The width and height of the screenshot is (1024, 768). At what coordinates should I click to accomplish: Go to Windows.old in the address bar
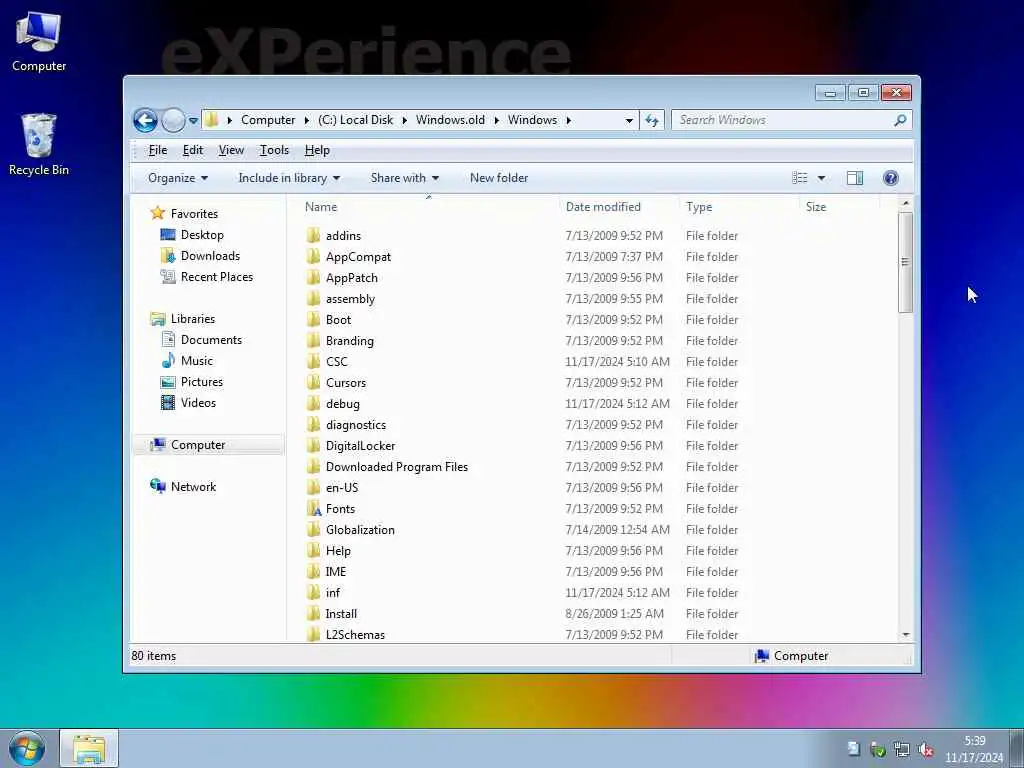tap(450, 120)
